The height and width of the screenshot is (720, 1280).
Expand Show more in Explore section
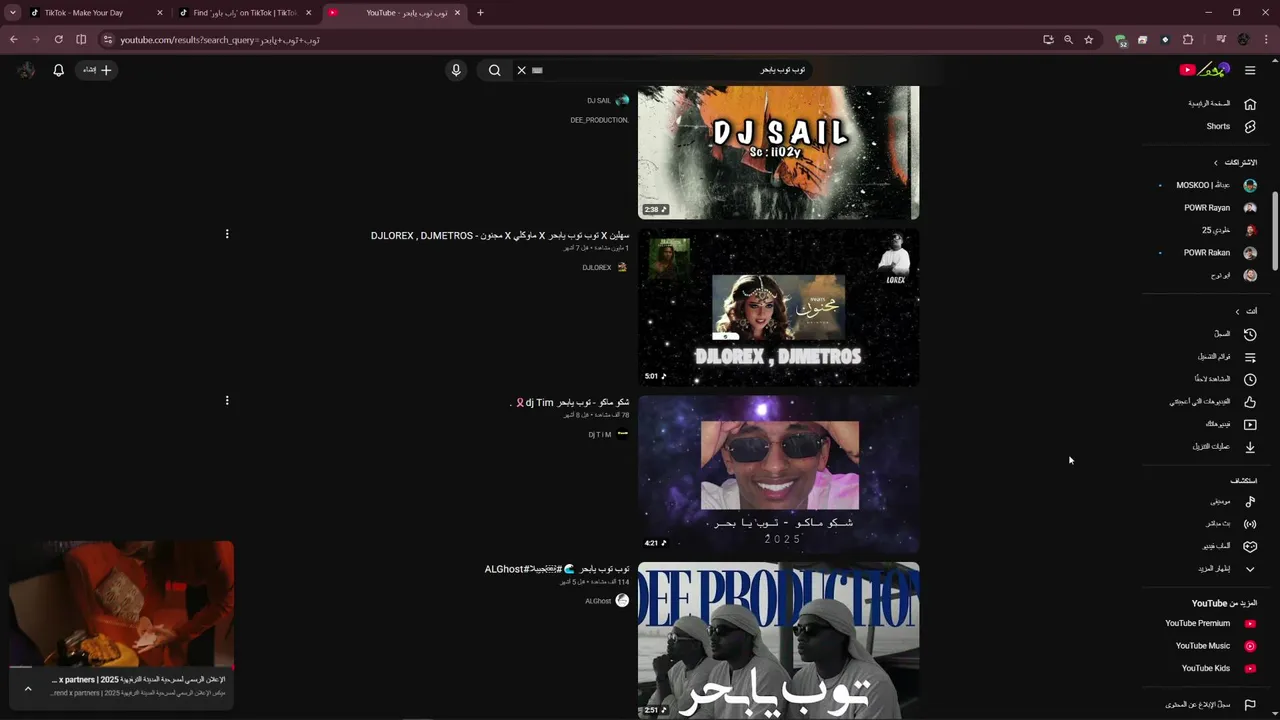1226,569
